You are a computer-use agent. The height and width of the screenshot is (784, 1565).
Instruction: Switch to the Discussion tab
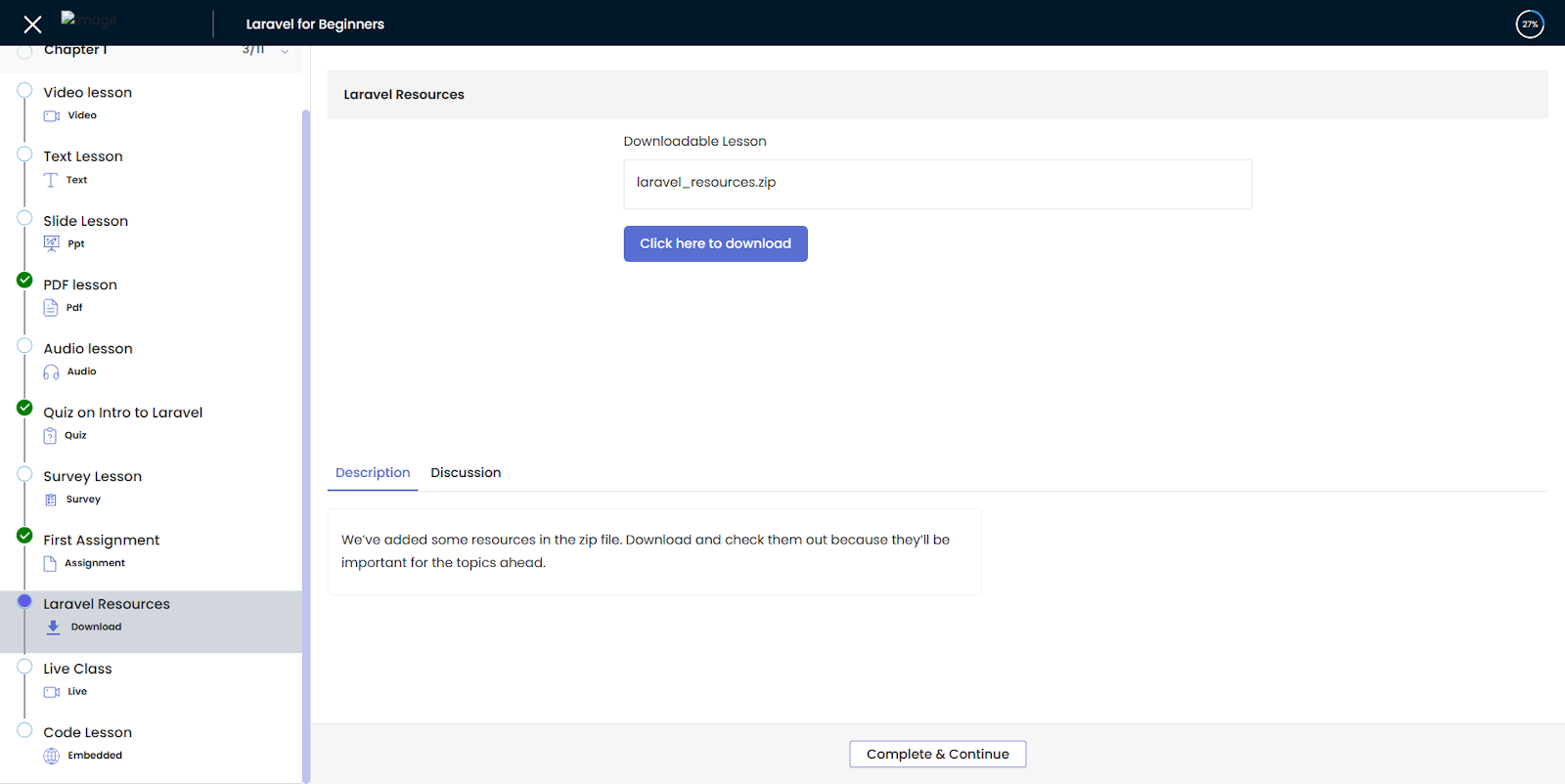pos(466,473)
